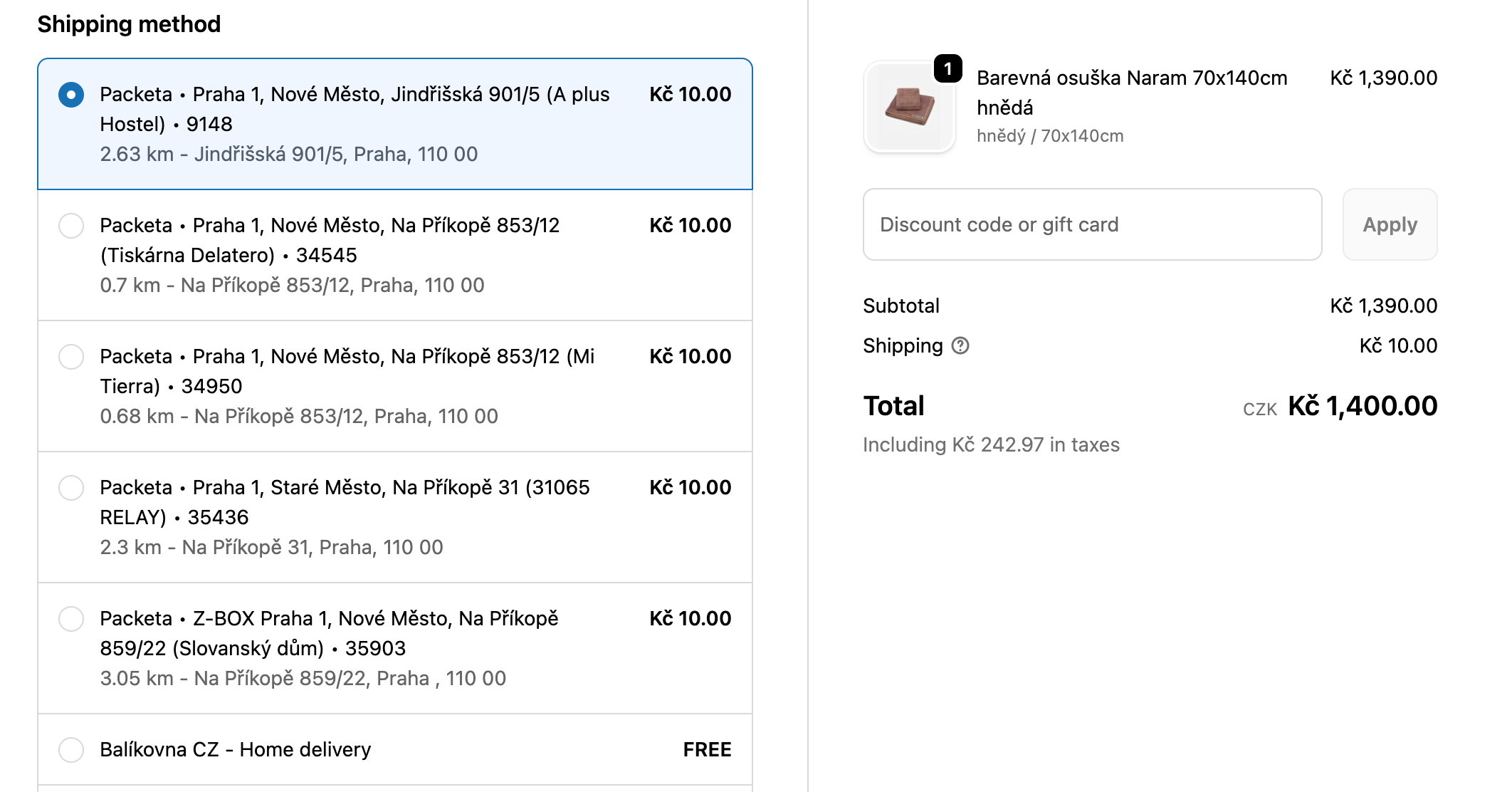Select Packeta Mi Tierra pickup point radio

point(71,357)
